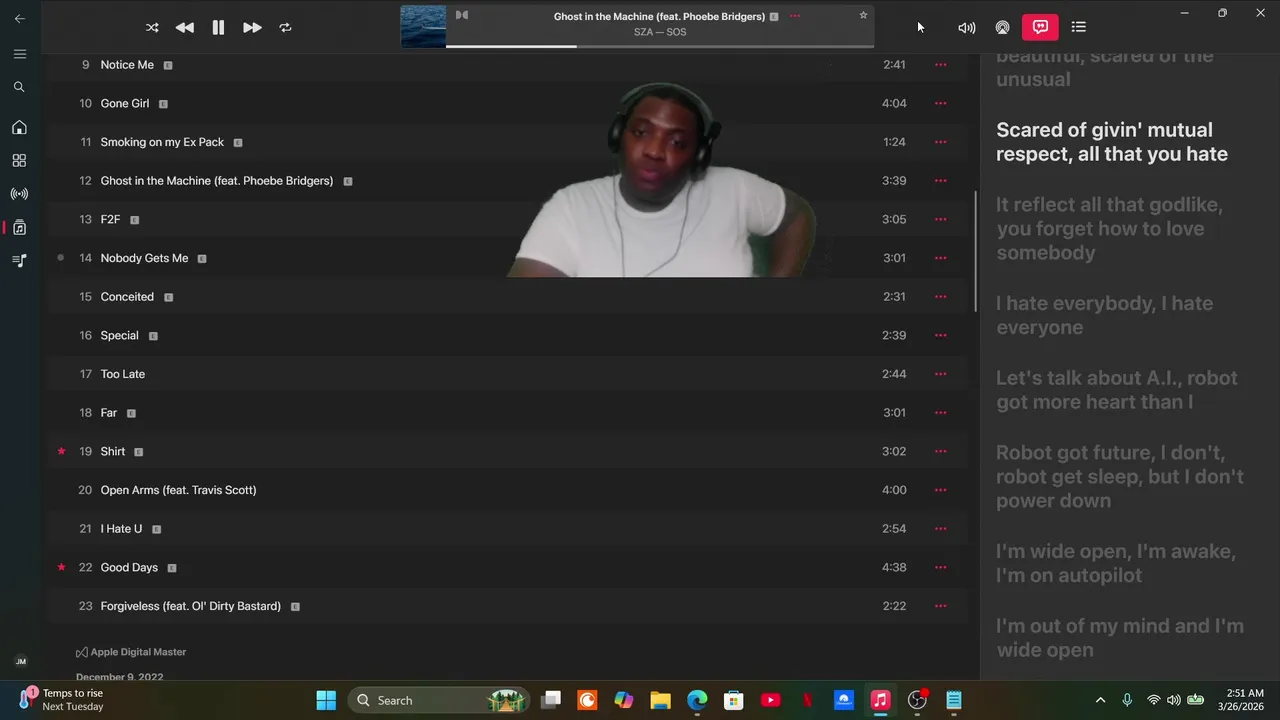1280x720 pixels.
Task: Open the JM account profile
Action: tap(20, 661)
